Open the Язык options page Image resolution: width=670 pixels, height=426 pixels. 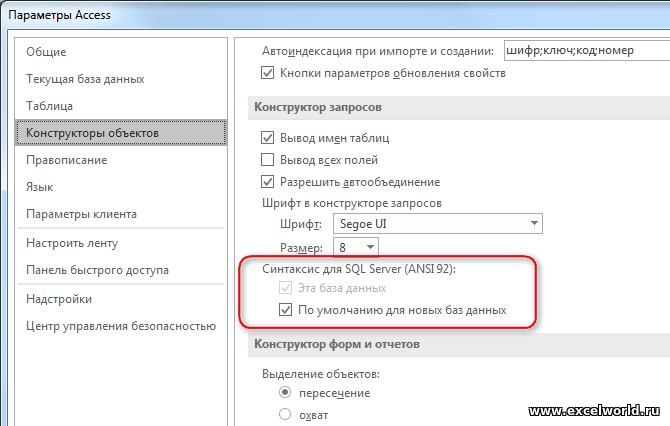(40, 187)
